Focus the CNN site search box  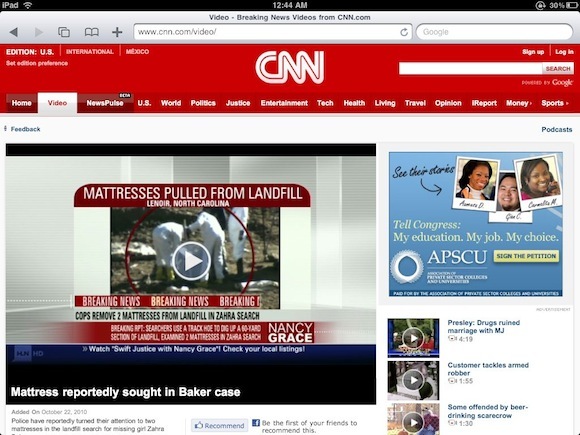[471, 68]
